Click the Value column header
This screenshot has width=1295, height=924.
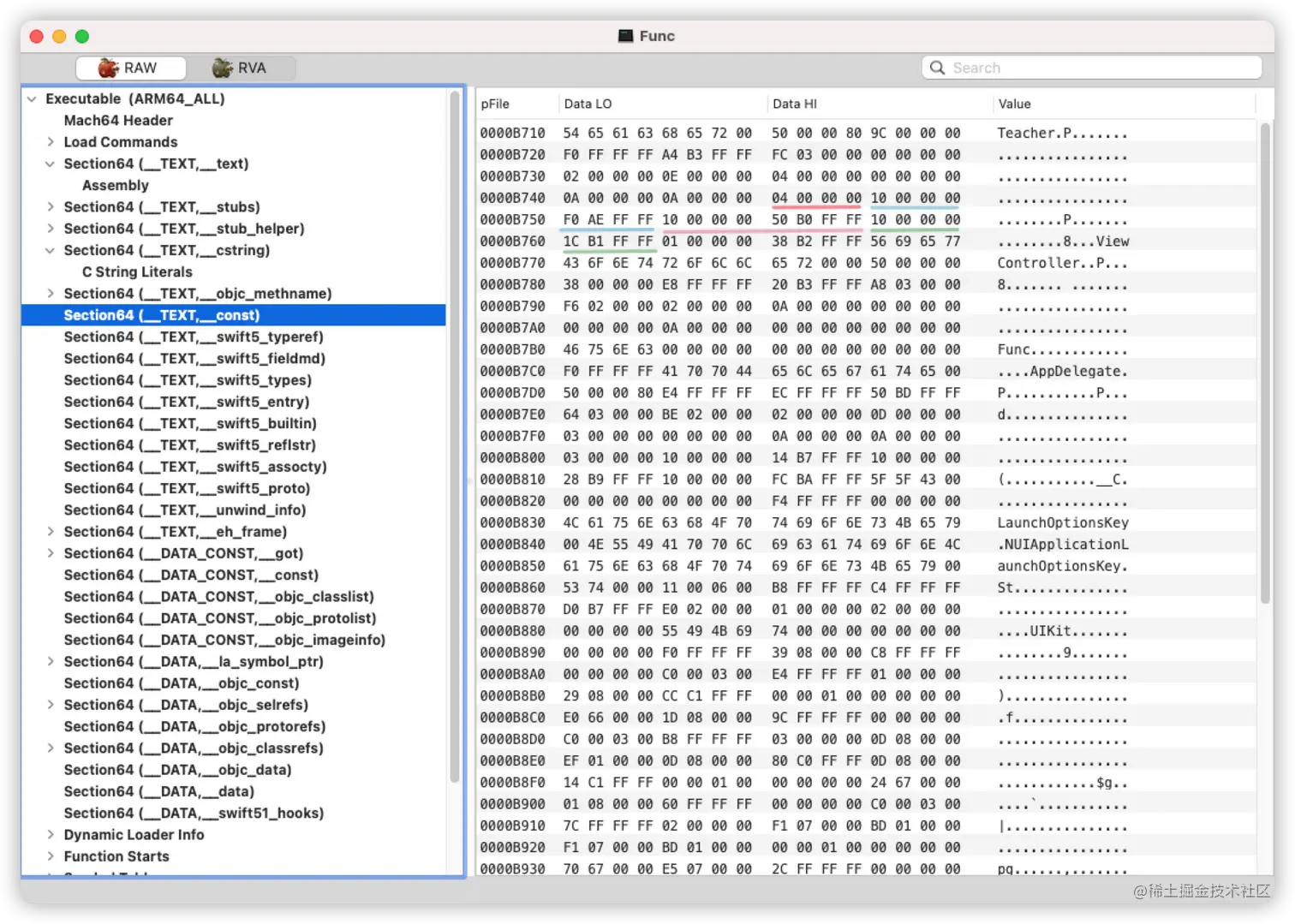pos(1124,104)
